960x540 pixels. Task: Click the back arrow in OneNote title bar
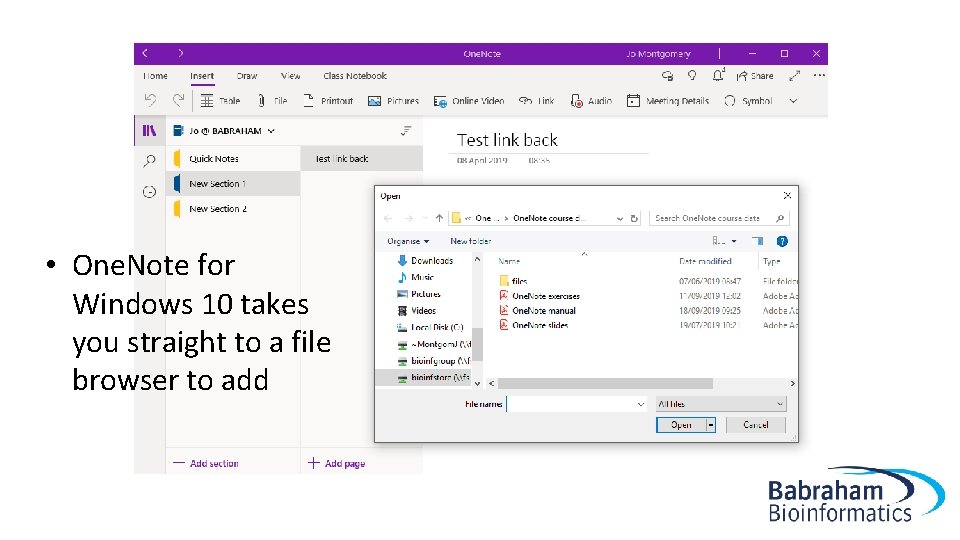click(x=145, y=53)
